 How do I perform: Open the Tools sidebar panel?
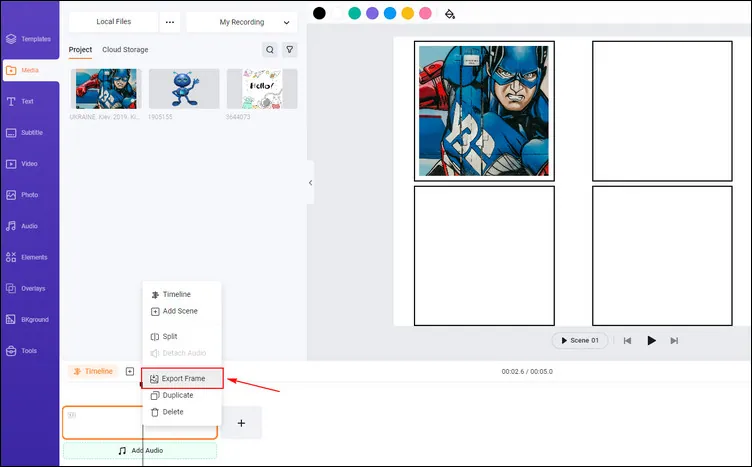(22, 350)
